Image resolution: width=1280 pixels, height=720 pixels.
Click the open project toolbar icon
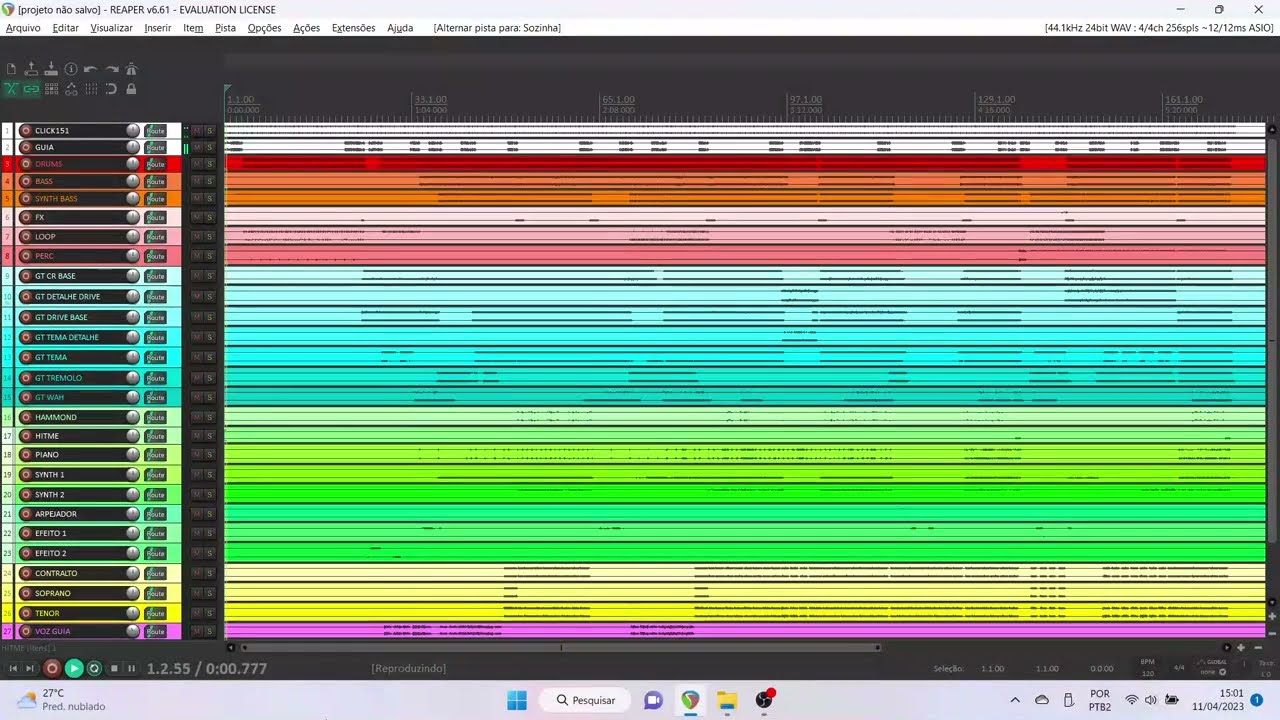tap(31, 69)
